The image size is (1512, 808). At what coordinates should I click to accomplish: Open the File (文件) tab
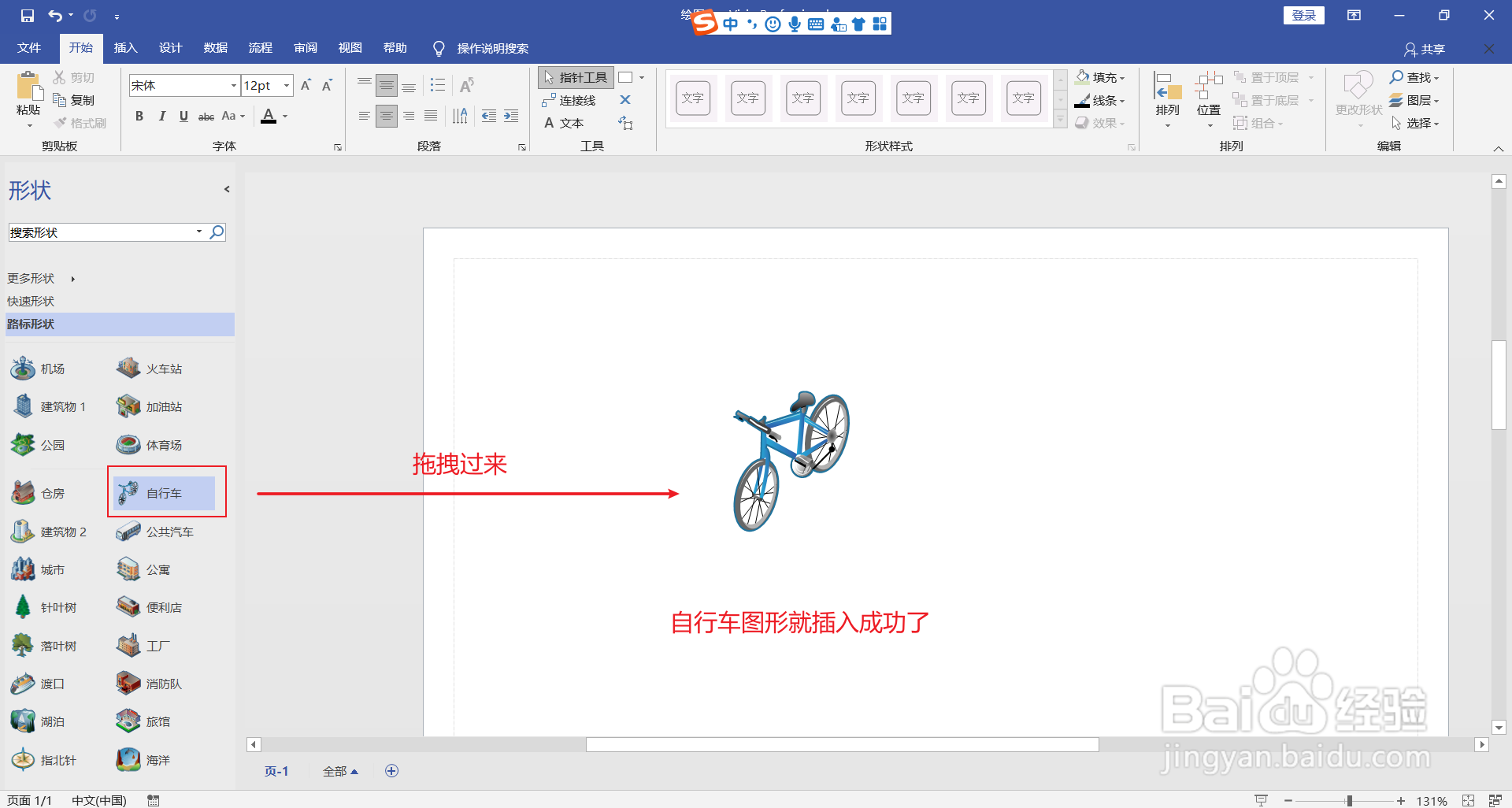[29, 48]
